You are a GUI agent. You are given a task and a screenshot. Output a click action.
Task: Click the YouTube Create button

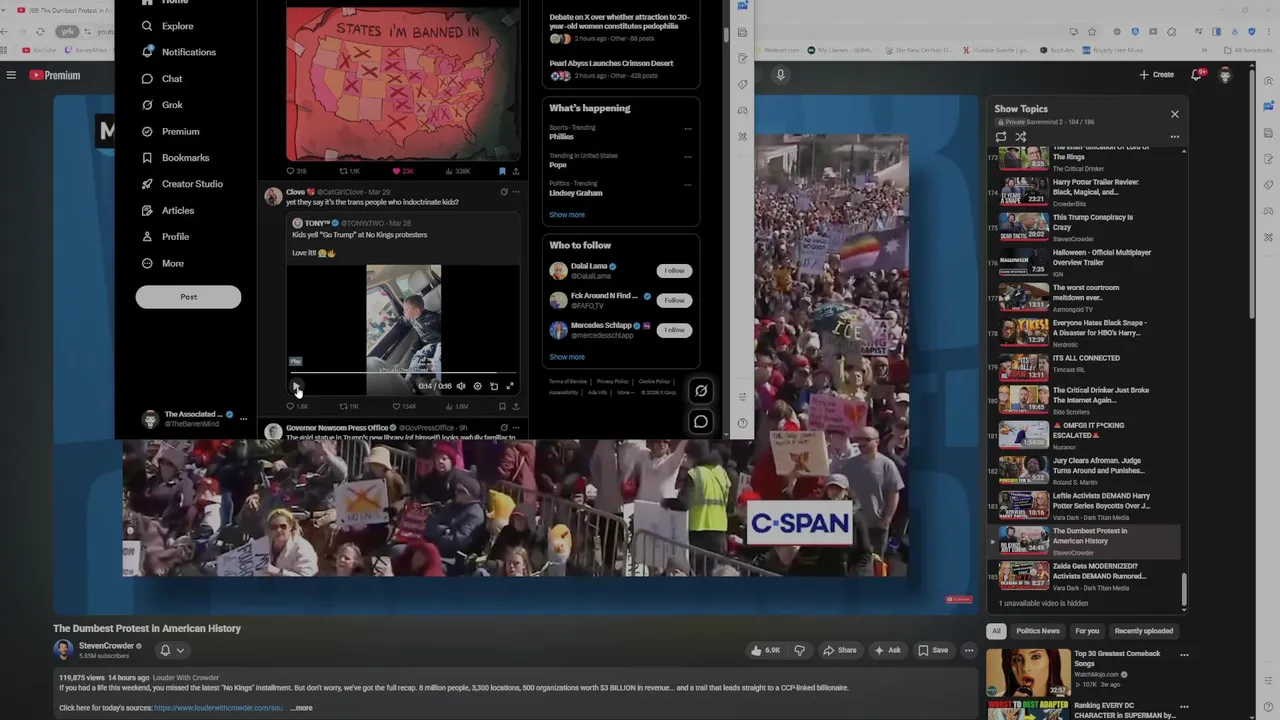1157,75
